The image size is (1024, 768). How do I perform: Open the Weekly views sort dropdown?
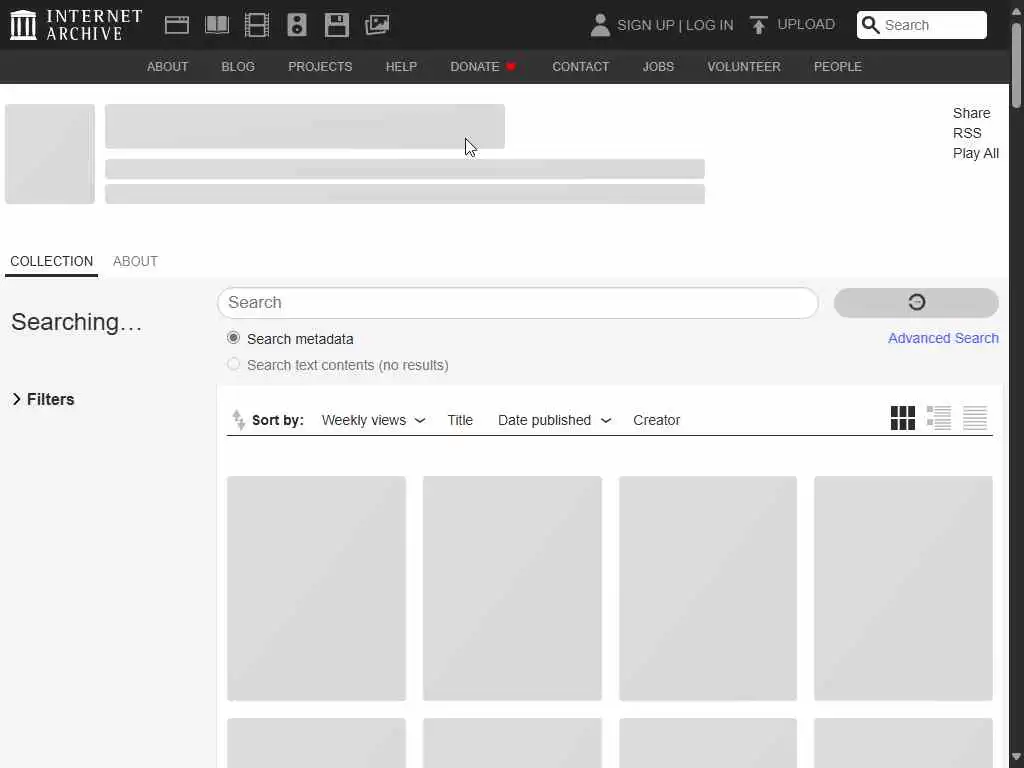click(373, 420)
